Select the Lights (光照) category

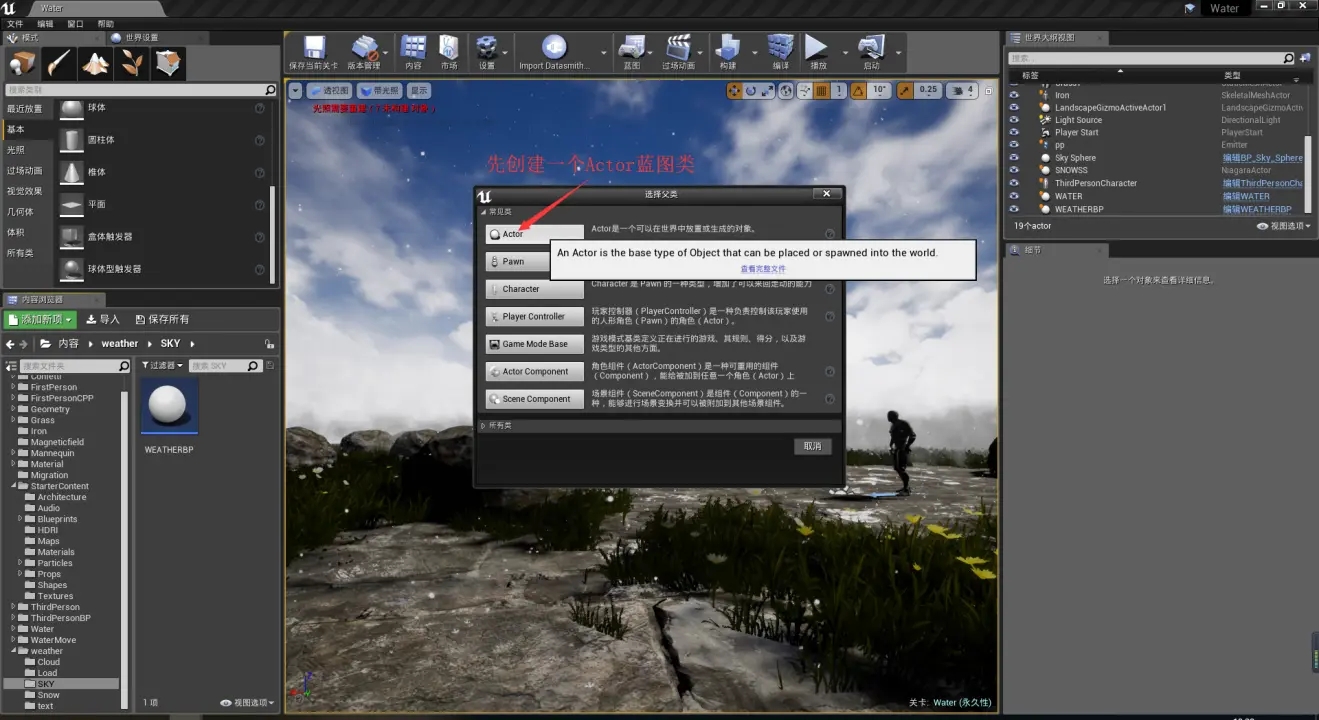(16, 150)
